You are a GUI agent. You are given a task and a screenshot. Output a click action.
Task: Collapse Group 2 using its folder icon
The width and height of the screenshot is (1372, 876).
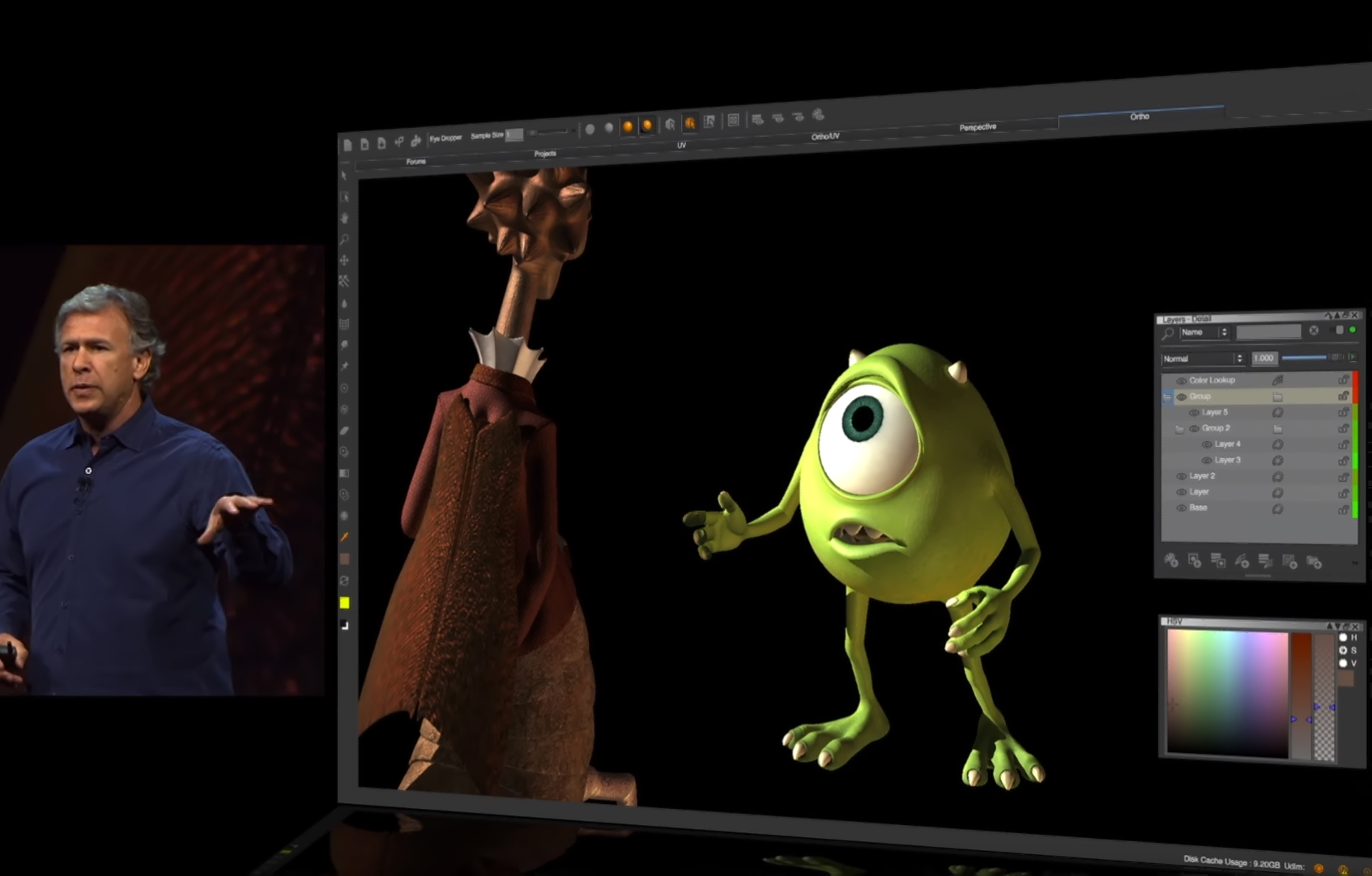point(1179,428)
